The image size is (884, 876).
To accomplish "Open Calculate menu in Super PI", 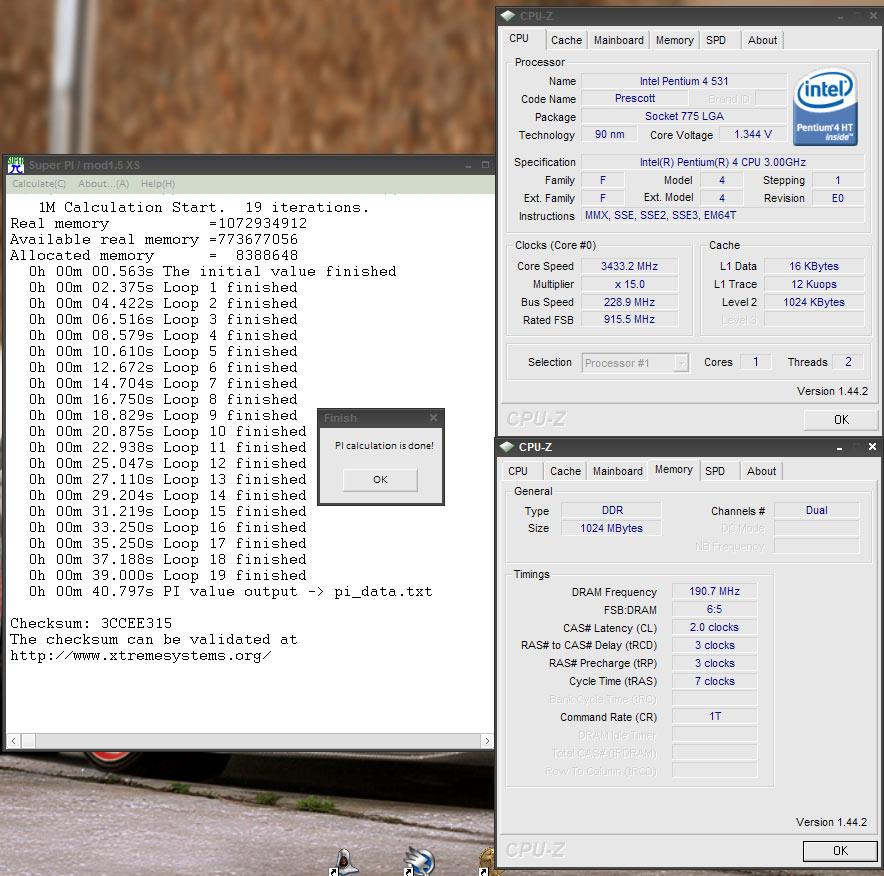I will pos(39,184).
